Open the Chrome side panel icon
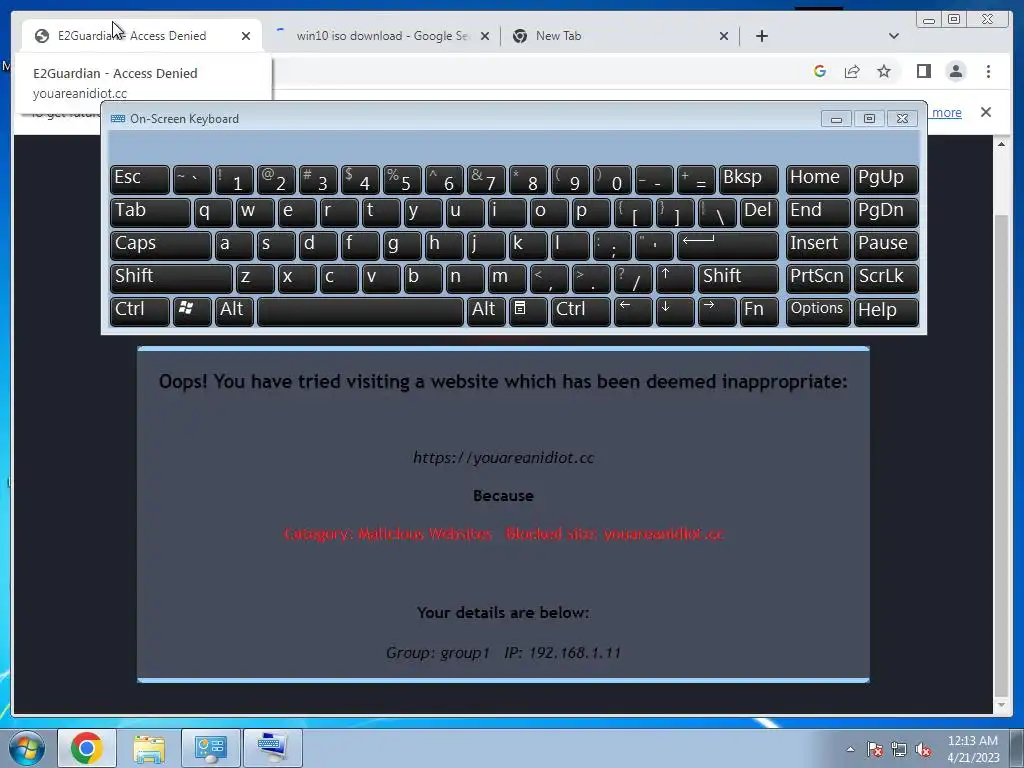The width and height of the screenshot is (1024, 768). [x=923, y=71]
